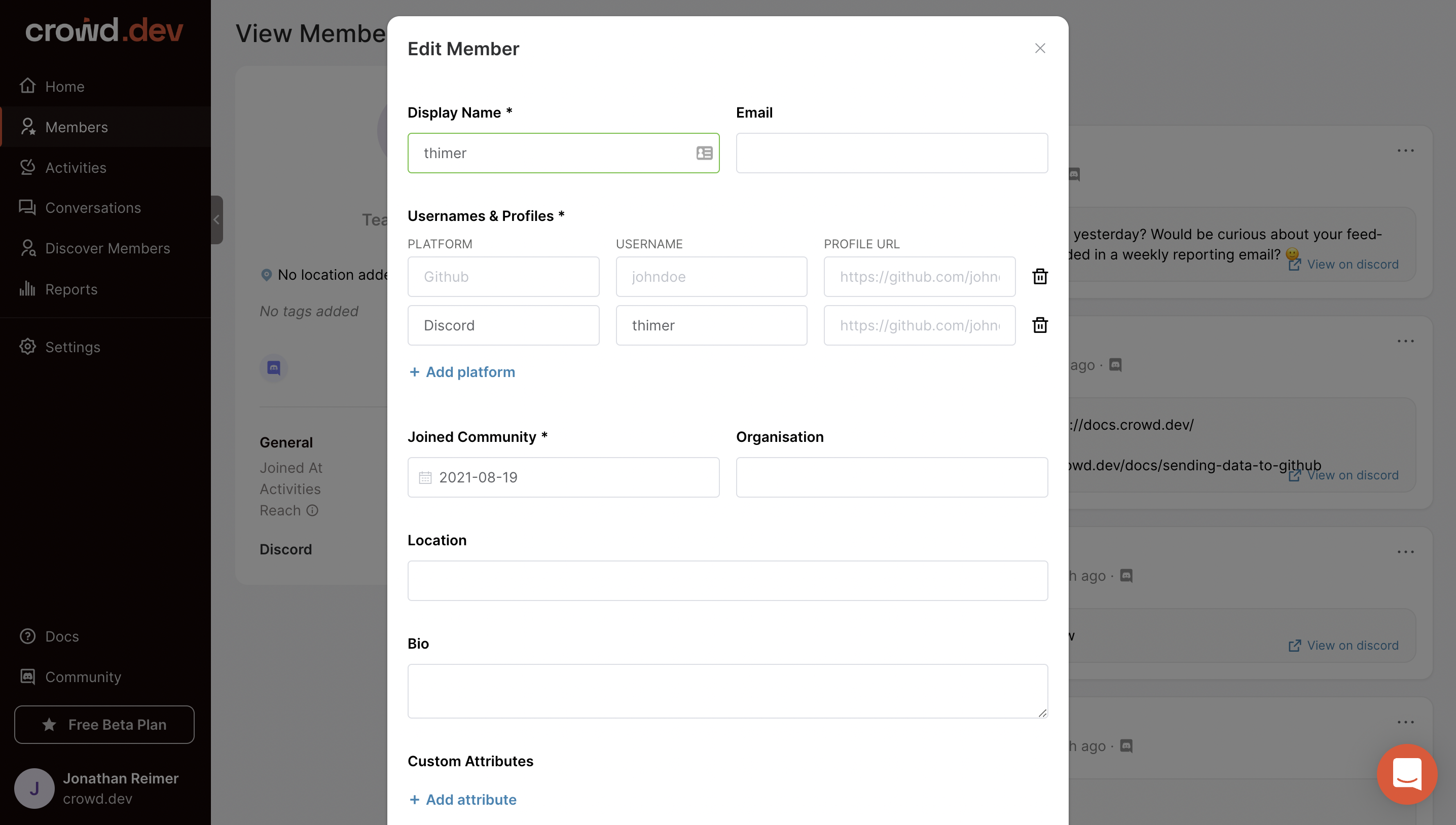Screen dimensions: 1456x825
Task: Click the Reach info icon
Action: tap(312, 510)
